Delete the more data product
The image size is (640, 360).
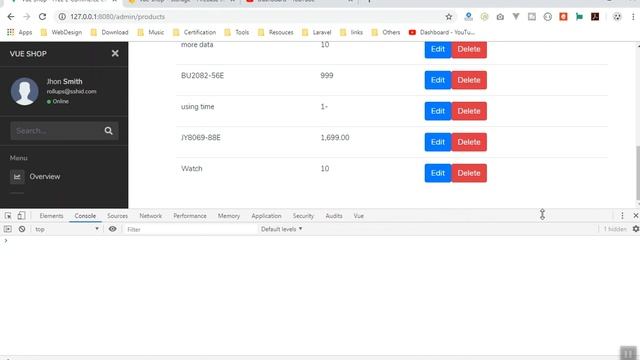point(469,49)
